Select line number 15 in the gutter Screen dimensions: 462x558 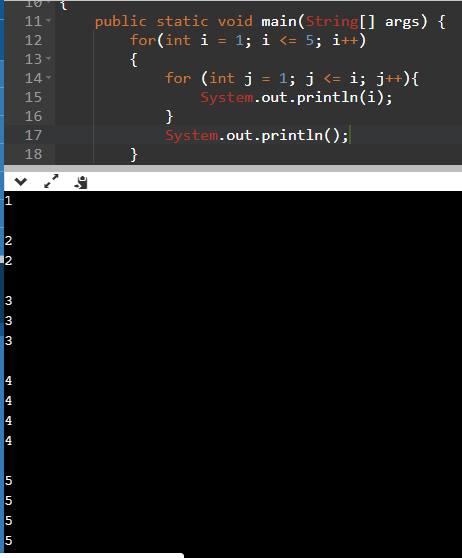click(x=33, y=97)
